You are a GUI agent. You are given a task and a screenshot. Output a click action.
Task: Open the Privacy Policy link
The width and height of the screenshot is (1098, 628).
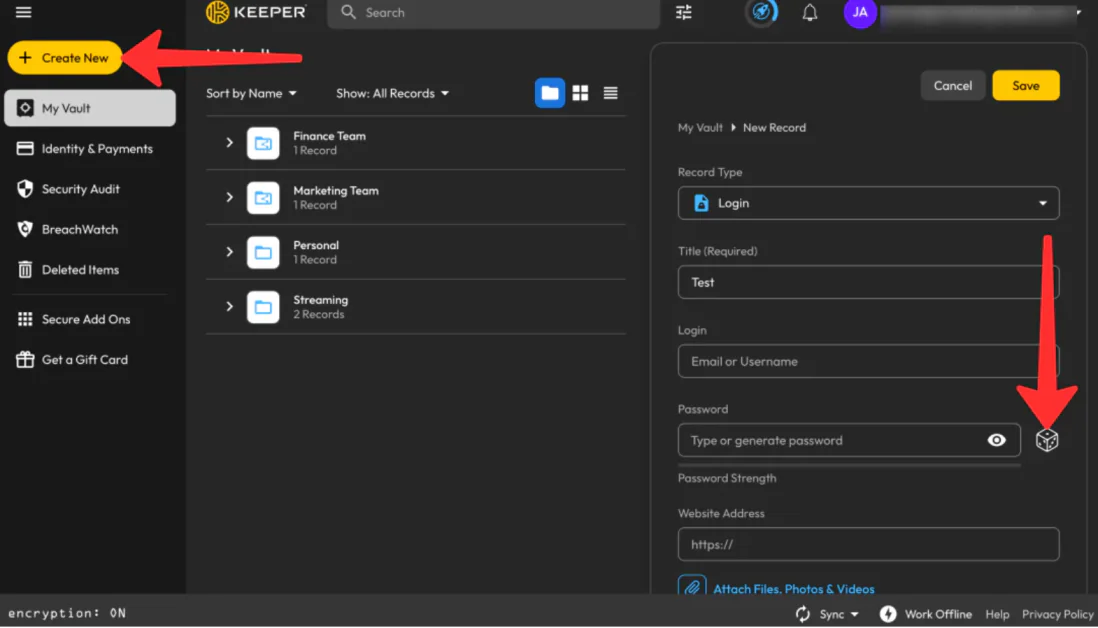[1057, 614]
